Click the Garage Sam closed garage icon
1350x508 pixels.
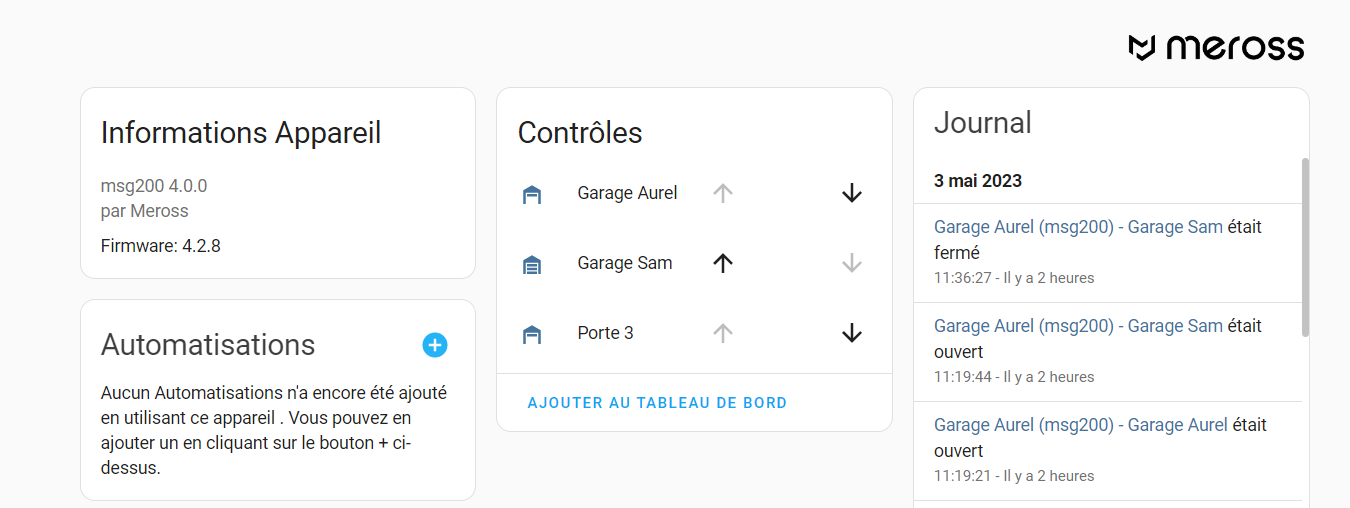tap(532, 265)
